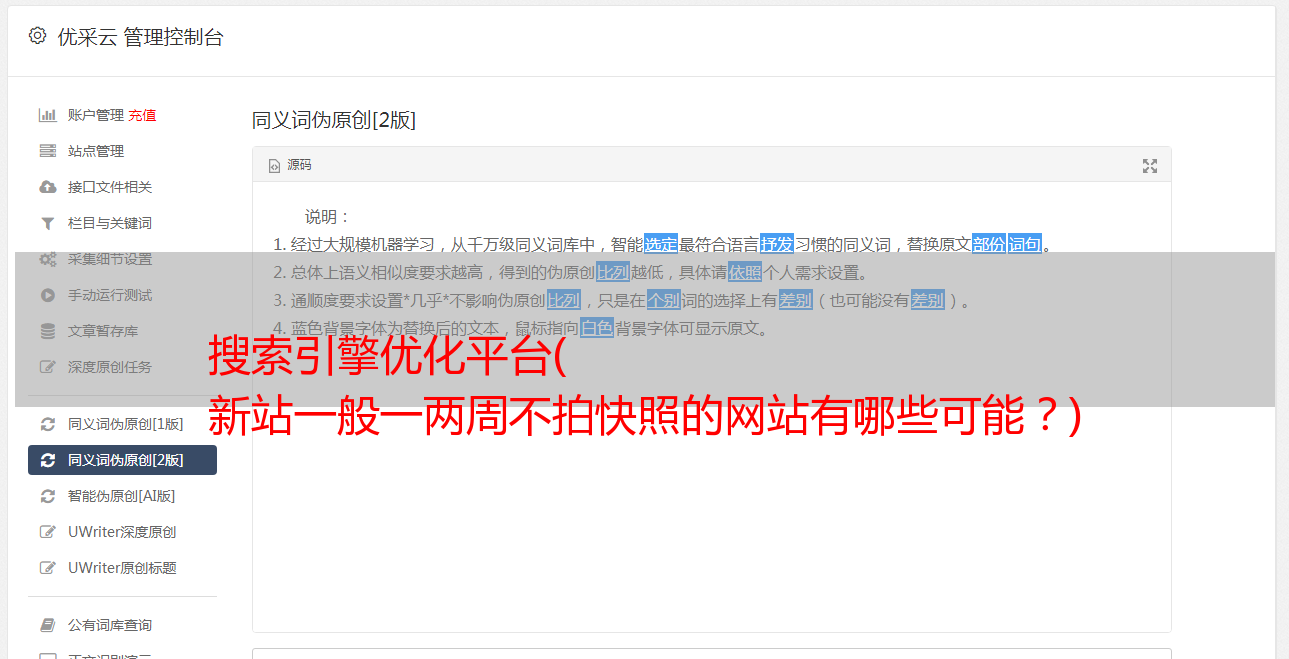Click the red 充值 recharge link

[142, 115]
